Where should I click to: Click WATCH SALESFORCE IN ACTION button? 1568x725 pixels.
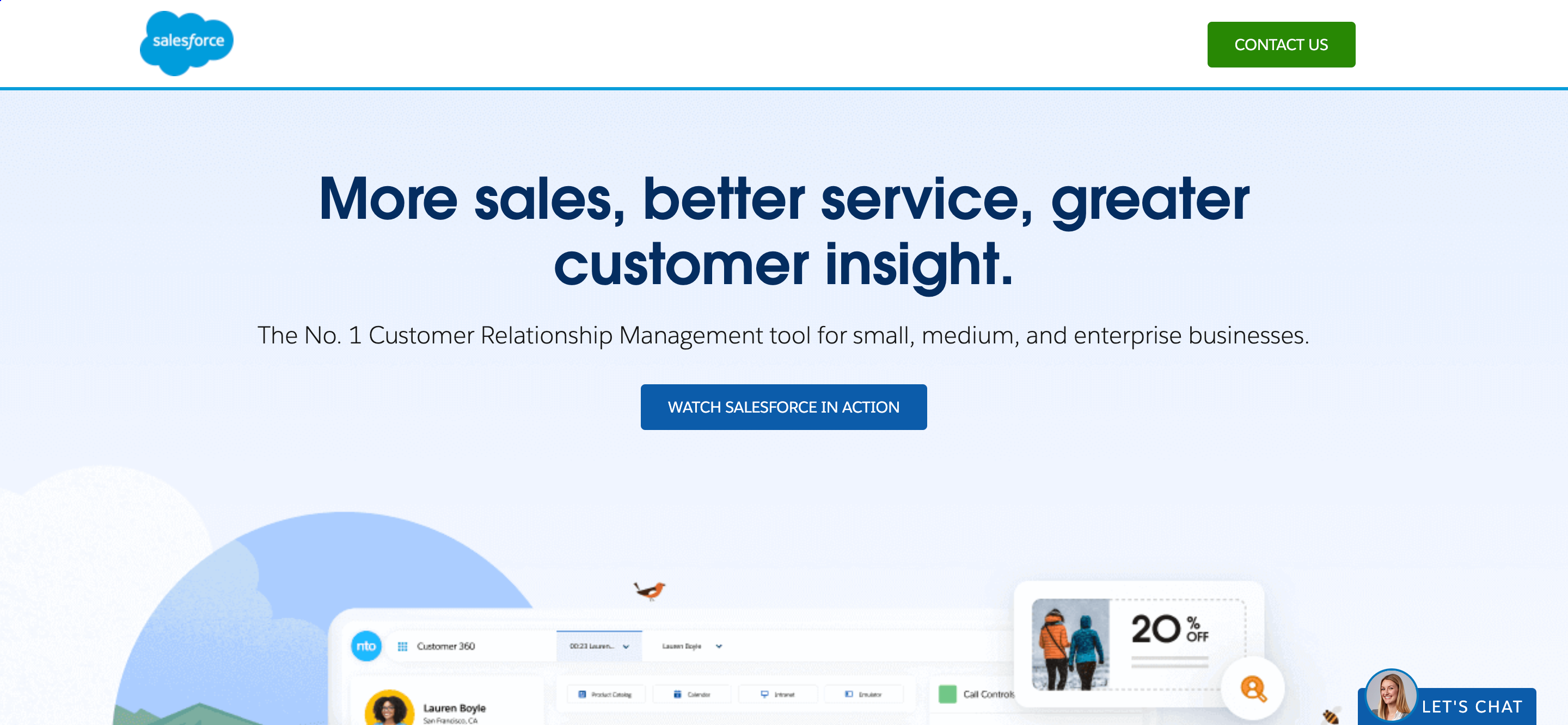[x=784, y=407]
